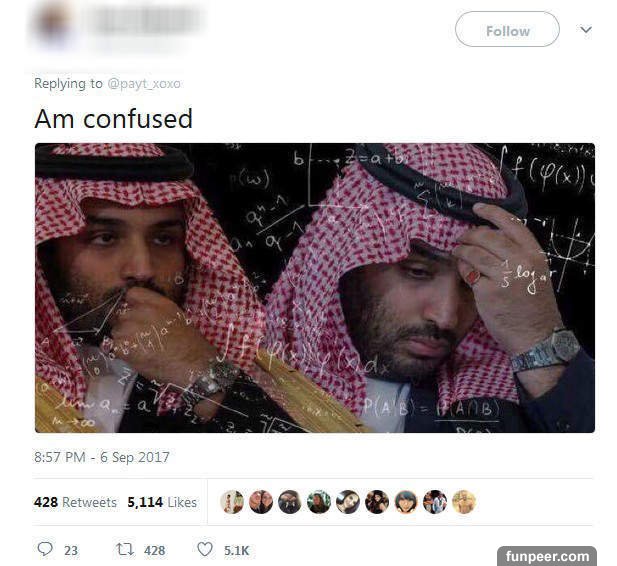Open the tweet options chevron menu
Screen dimensions: 617x566
pos(586,30)
